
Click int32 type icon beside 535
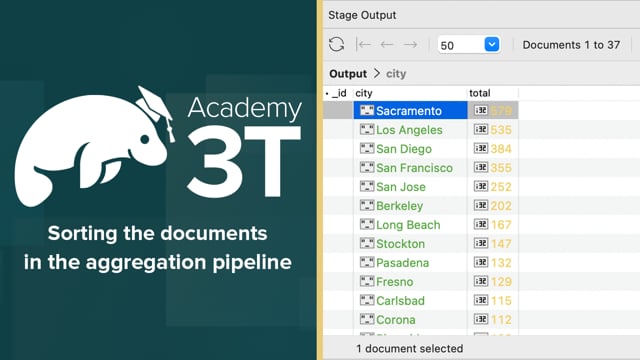pyautogui.click(x=480, y=129)
